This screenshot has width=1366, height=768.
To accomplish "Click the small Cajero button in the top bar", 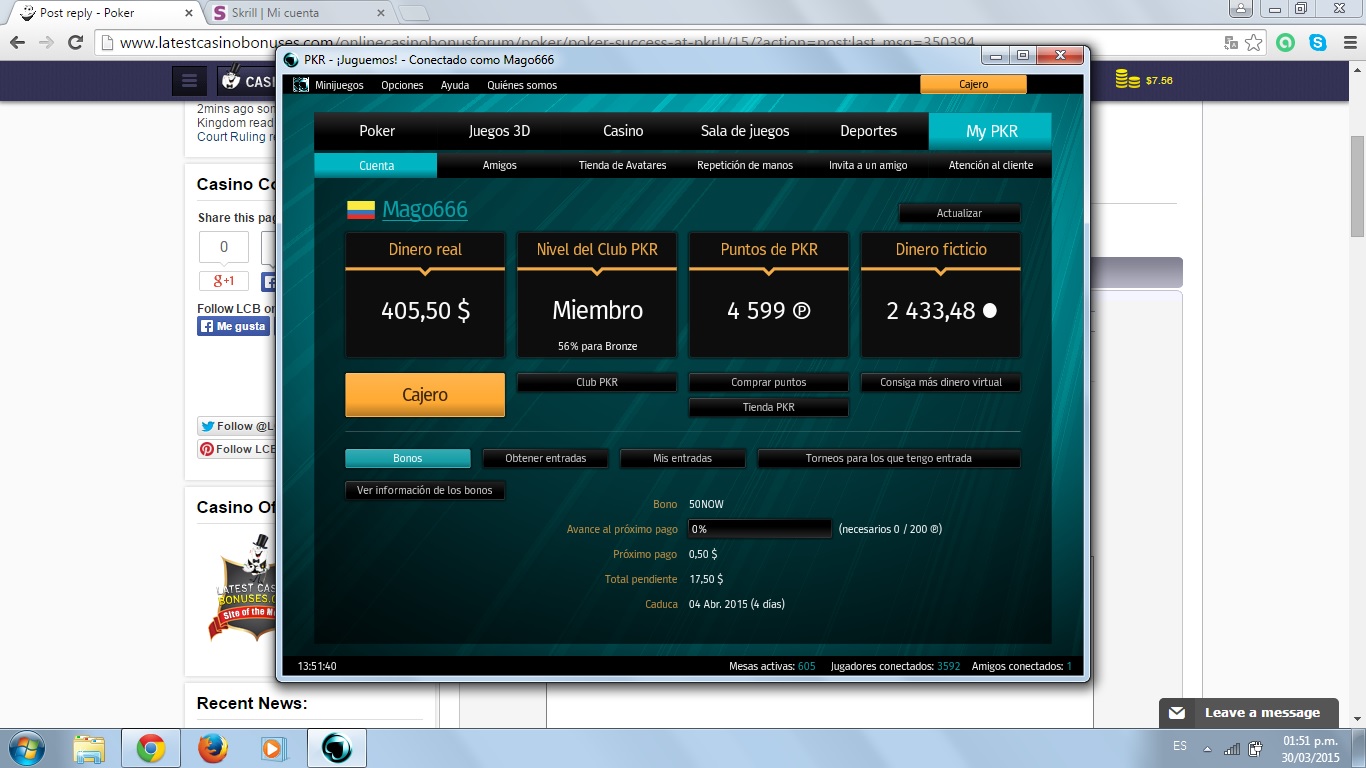I will pyautogui.click(x=973, y=85).
